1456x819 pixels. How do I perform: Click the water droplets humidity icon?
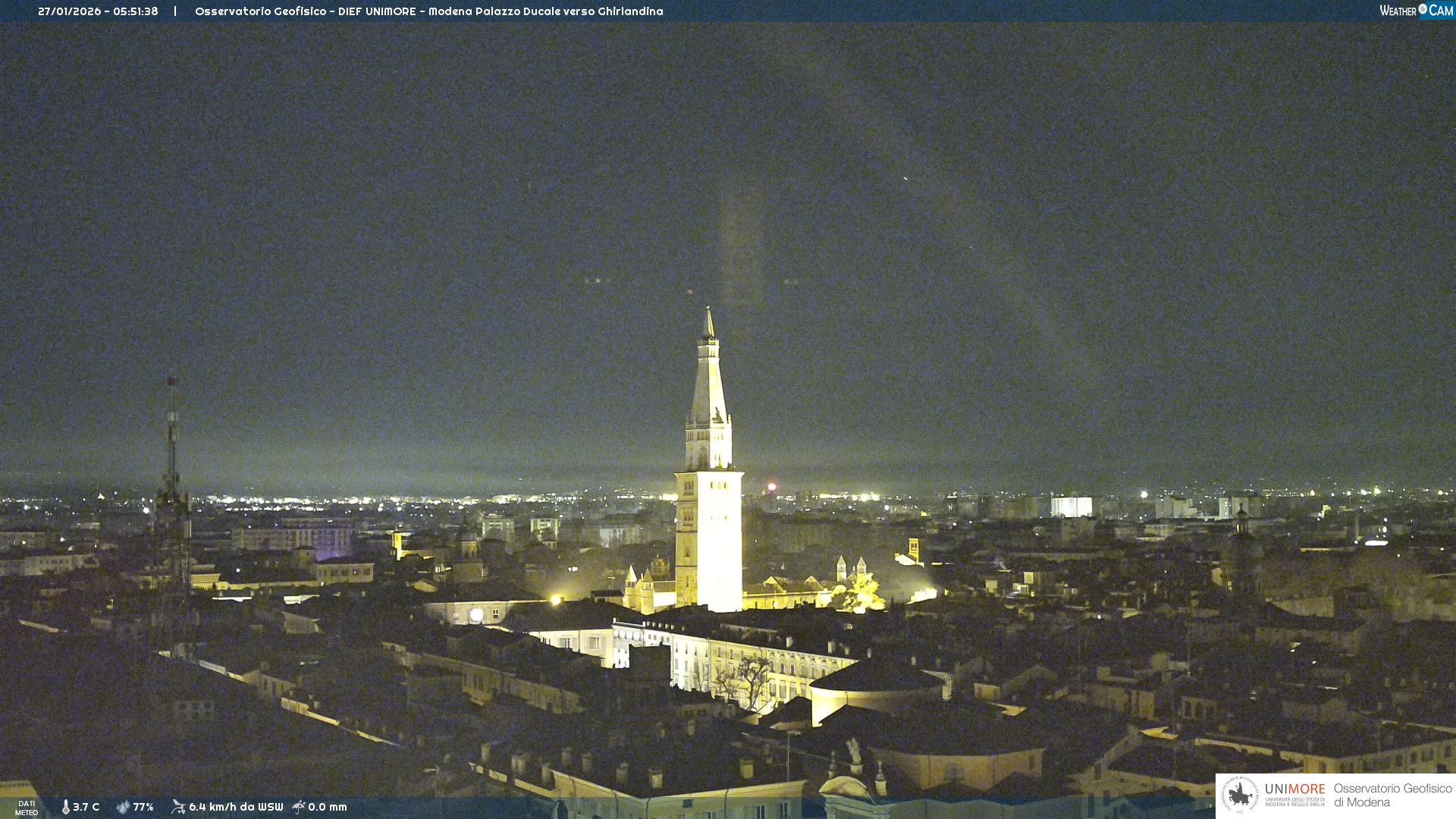click(x=123, y=807)
